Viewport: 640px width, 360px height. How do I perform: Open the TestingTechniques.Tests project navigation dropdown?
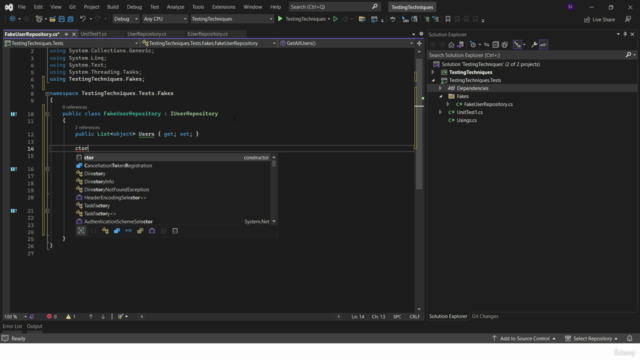(x=71, y=43)
